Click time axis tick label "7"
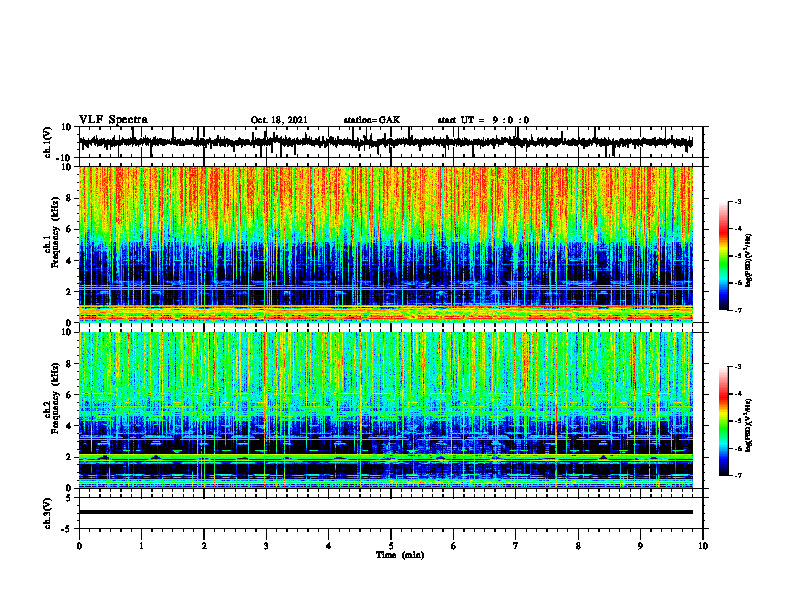792x612 pixels. click(x=516, y=546)
